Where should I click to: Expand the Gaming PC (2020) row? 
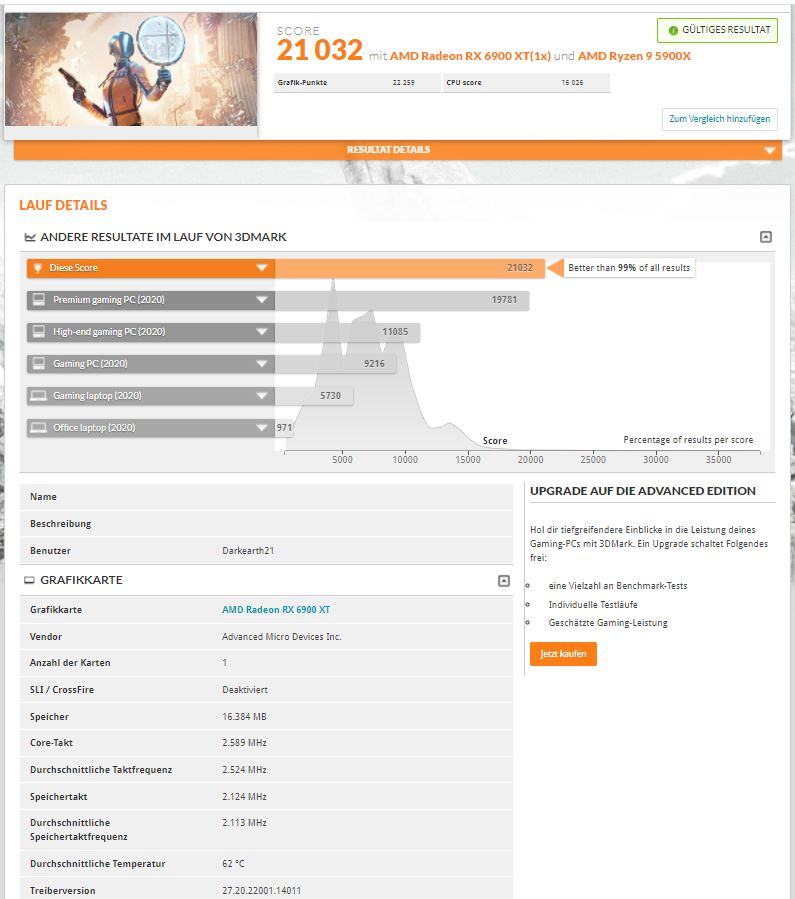click(150, 364)
